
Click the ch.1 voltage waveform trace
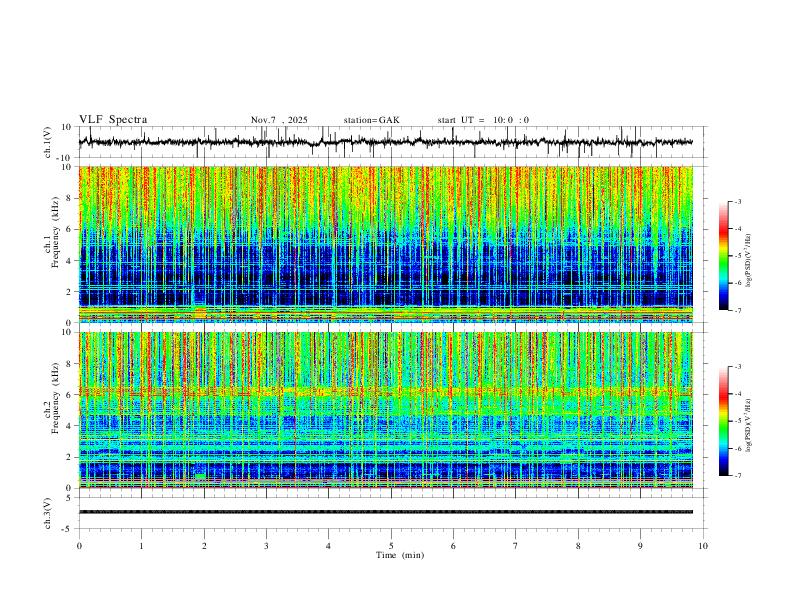pyautogui.click(x=386, y=142)
